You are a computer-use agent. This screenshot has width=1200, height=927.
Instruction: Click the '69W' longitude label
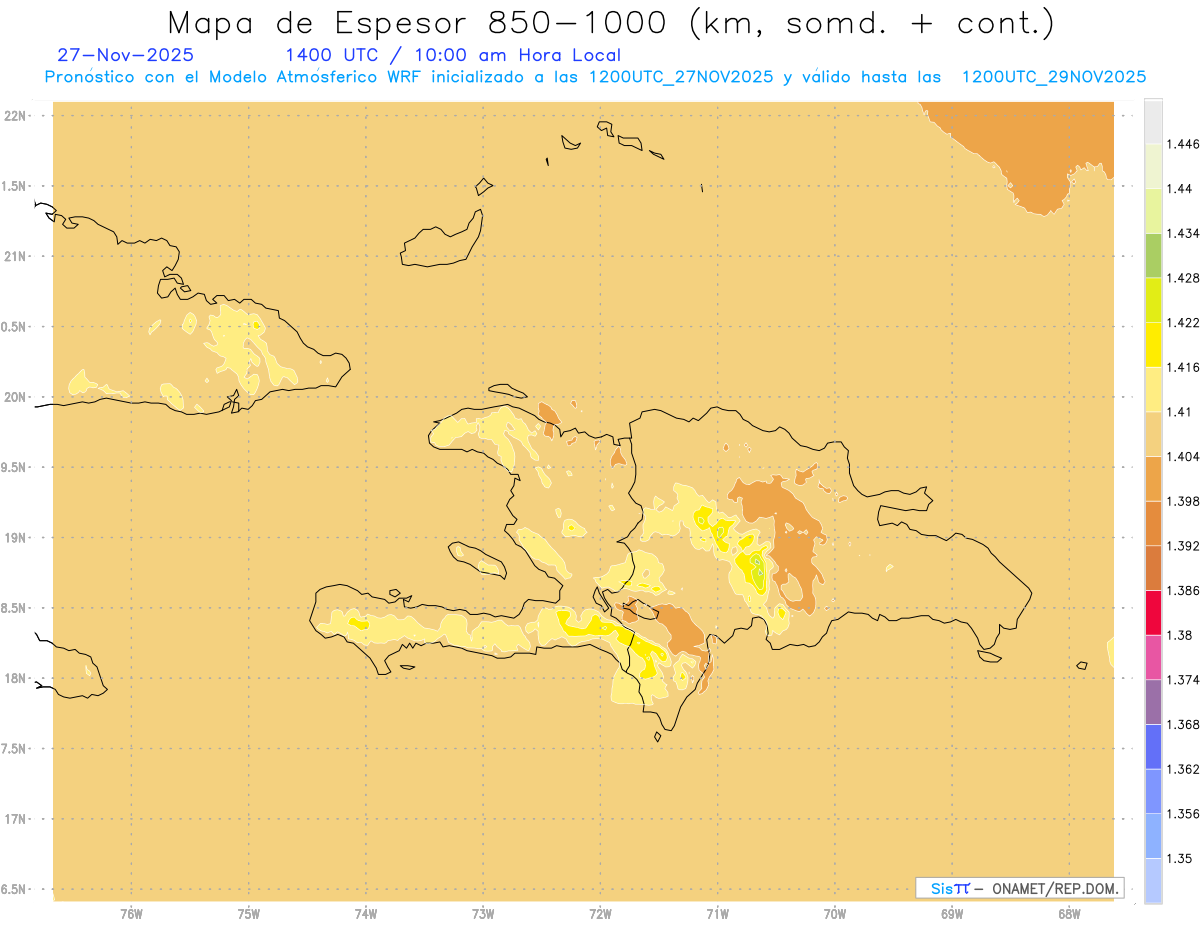(952, 913)
